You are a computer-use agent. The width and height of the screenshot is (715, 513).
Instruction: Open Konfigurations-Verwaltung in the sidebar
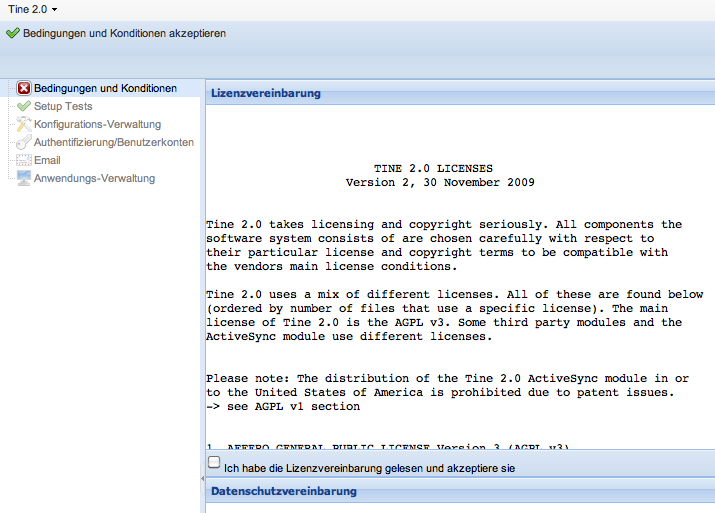pos(97,124)
